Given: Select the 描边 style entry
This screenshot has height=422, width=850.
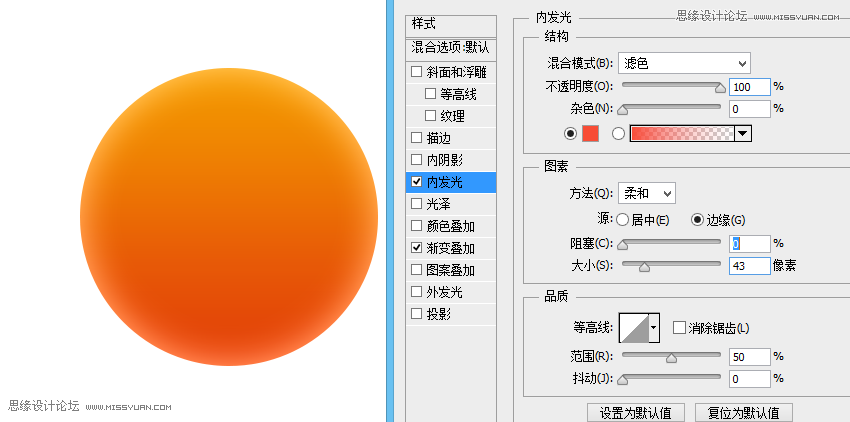Looking at the screenshot, I should coord(439,138).
